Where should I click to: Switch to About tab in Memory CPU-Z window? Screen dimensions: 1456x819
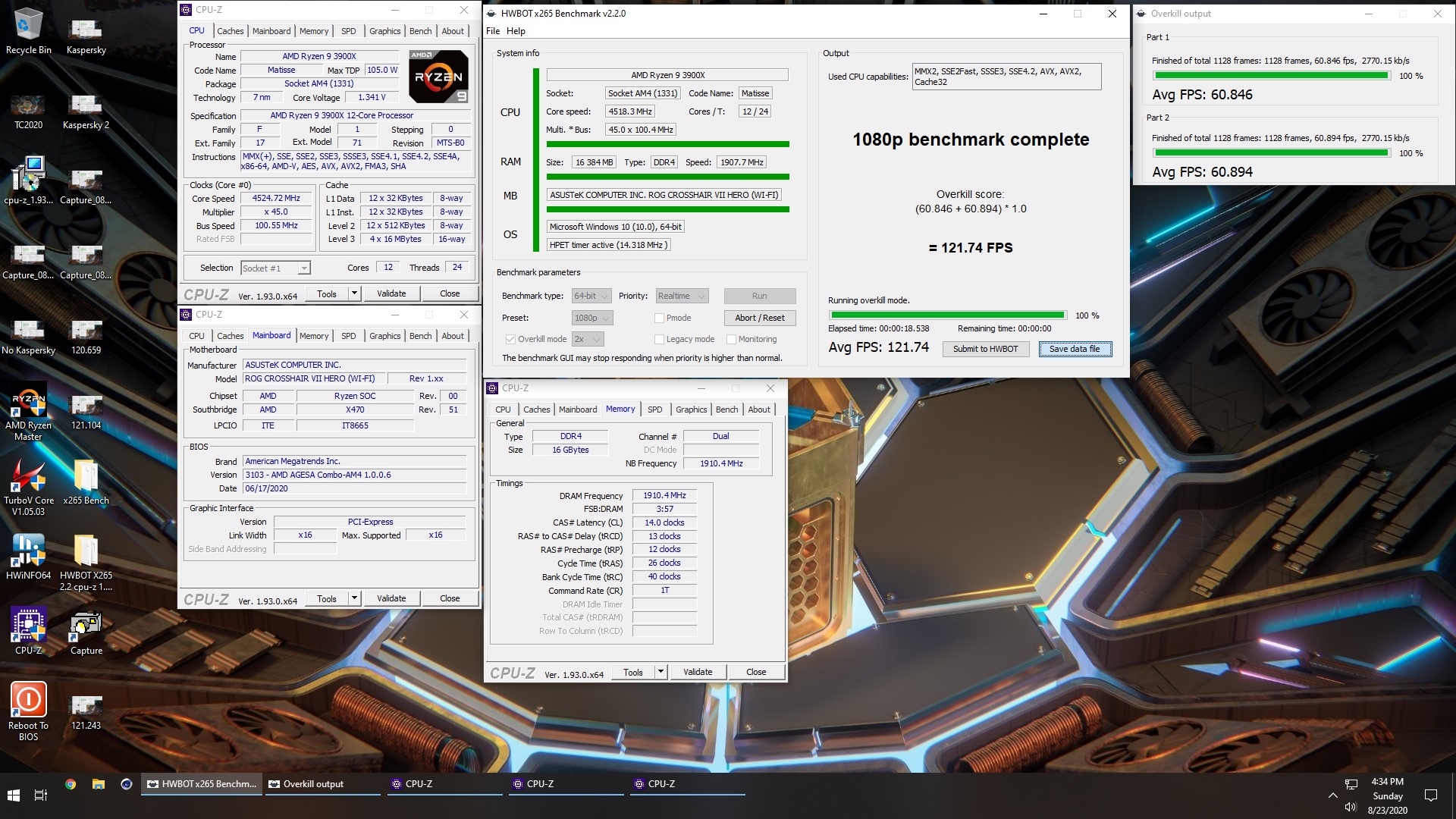(x=759, y=409)
